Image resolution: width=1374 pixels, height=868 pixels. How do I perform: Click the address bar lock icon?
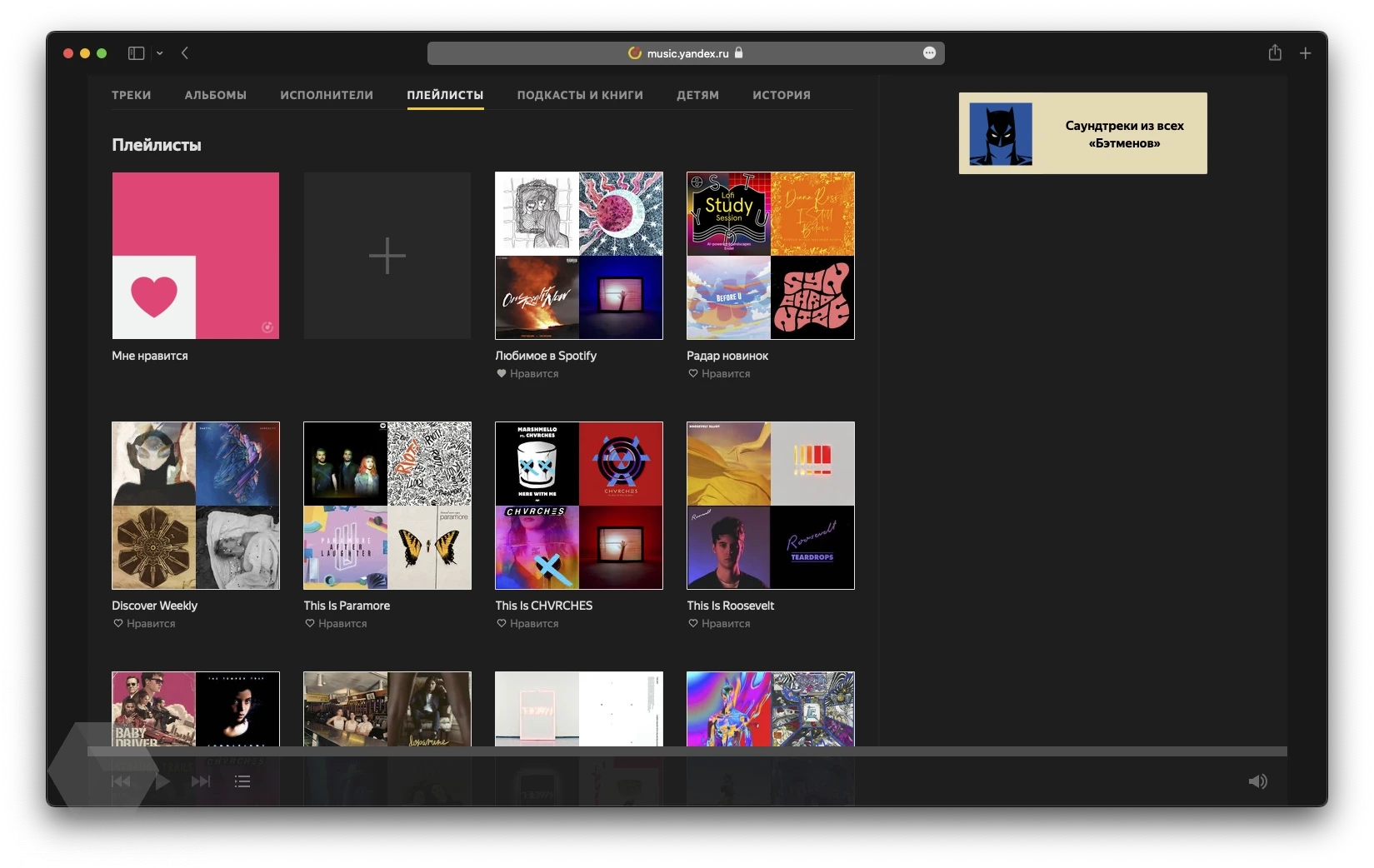[x=739, y=52]
